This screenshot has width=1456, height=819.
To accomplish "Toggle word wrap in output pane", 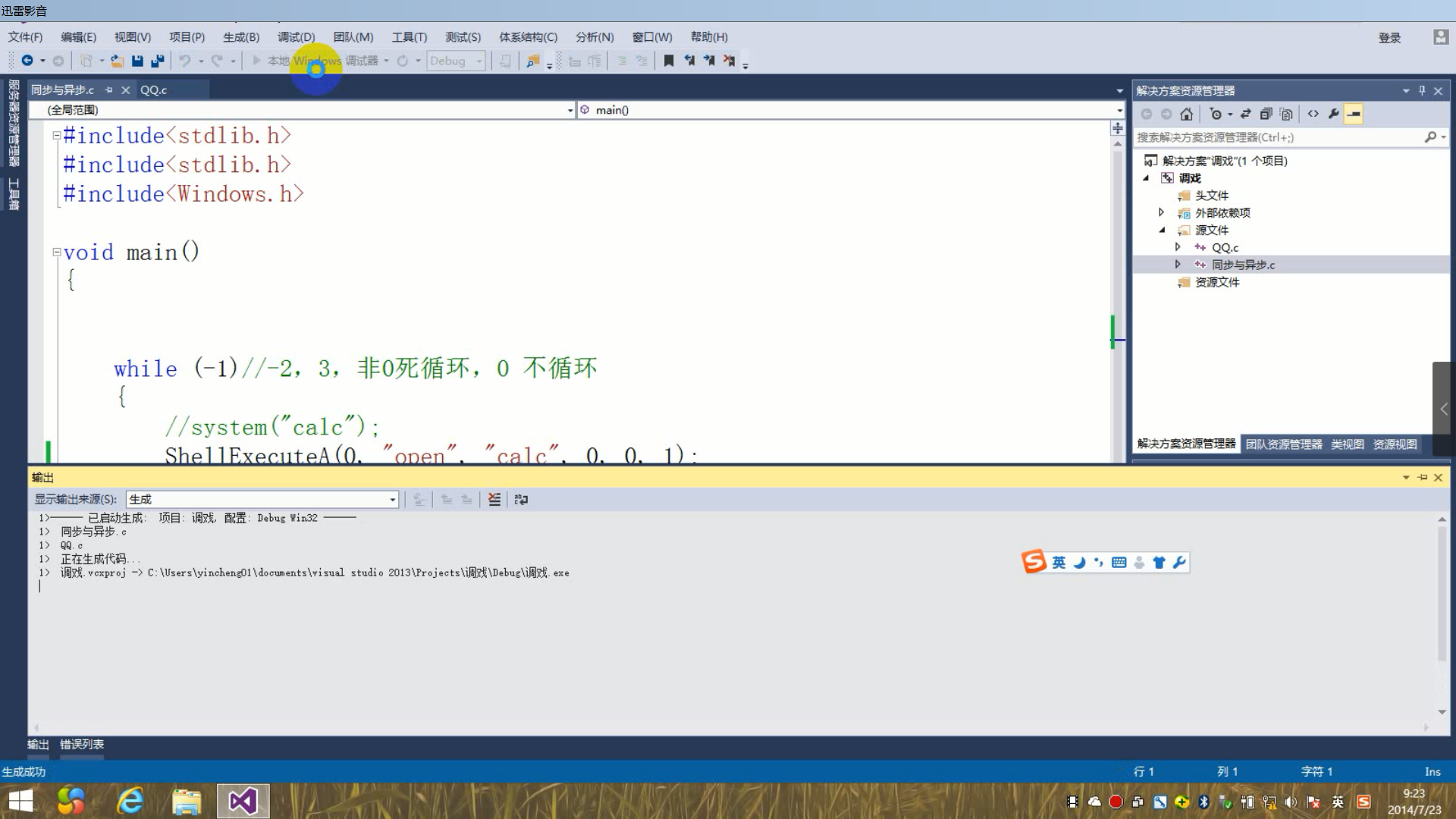I will 521,499.
